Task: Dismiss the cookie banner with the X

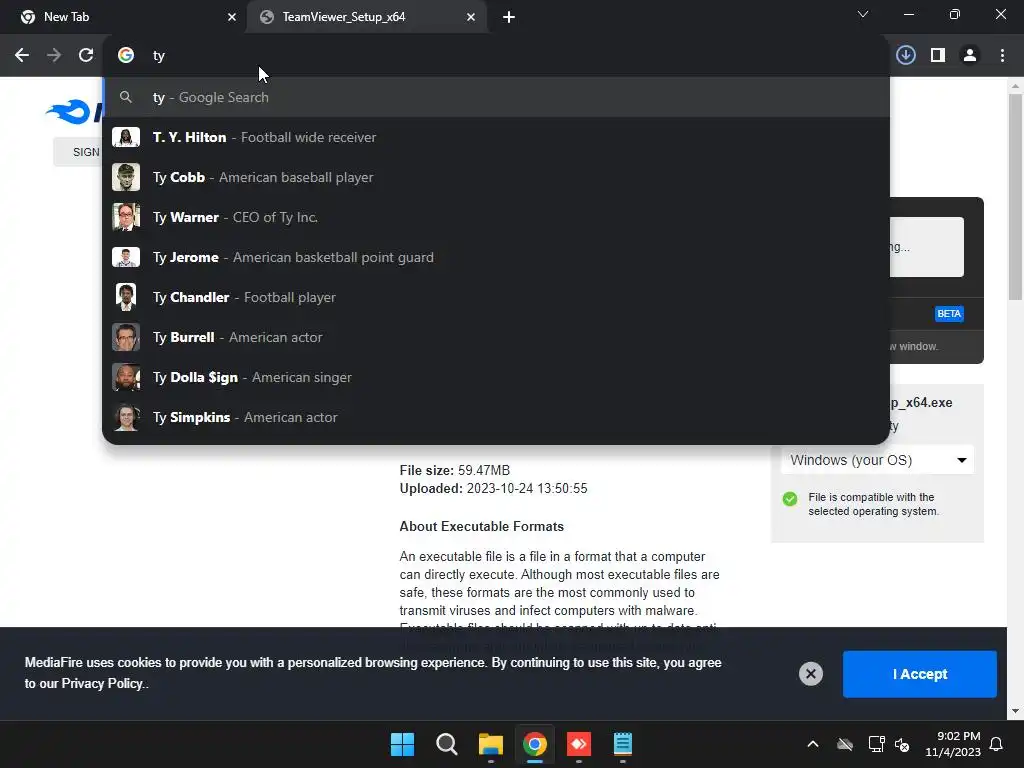Action: tap(810, 674)
